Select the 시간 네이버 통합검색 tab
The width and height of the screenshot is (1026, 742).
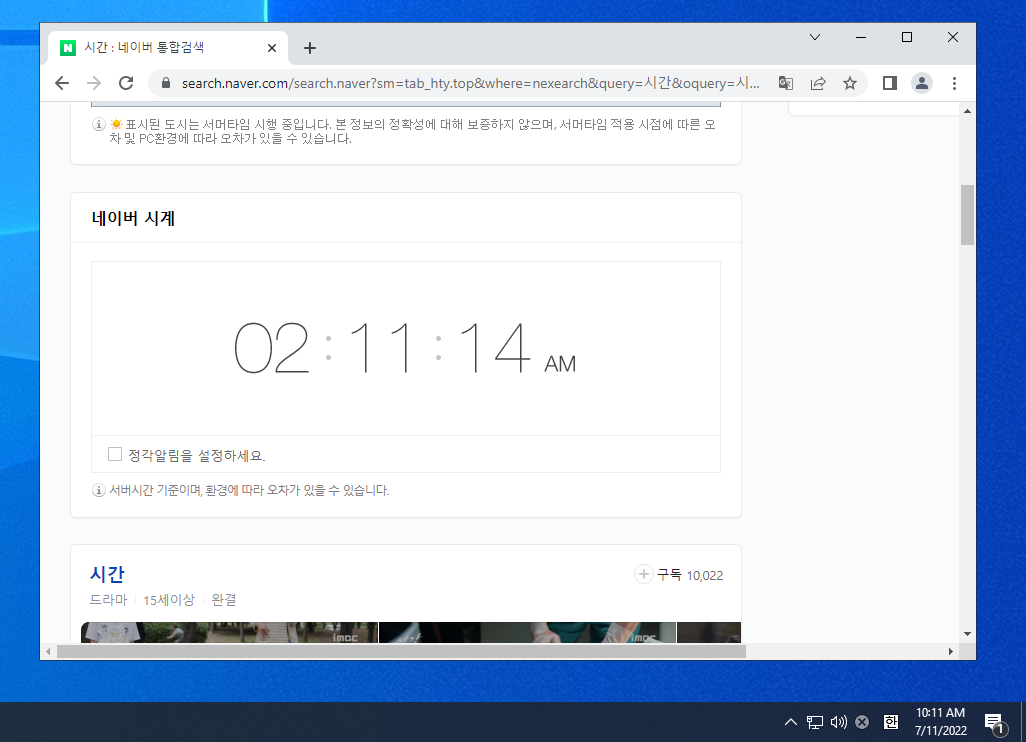point(160,47)
